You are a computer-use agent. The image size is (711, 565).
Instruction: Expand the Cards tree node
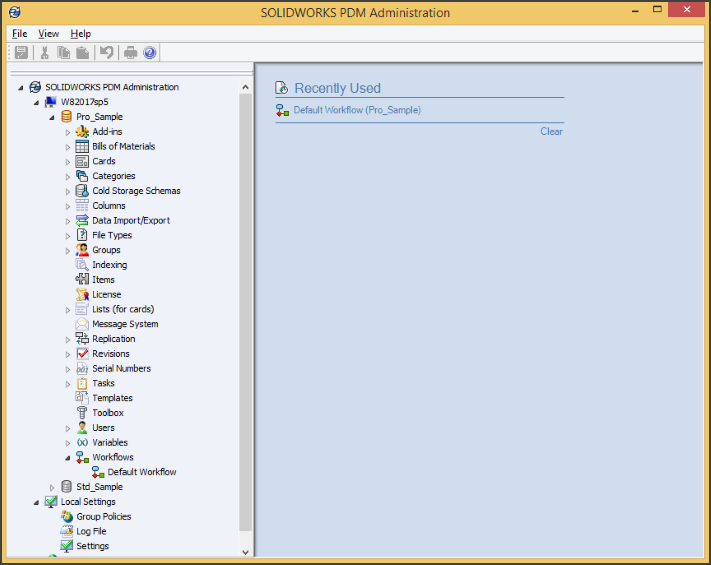pyautogui.click(x=68, y=162)
